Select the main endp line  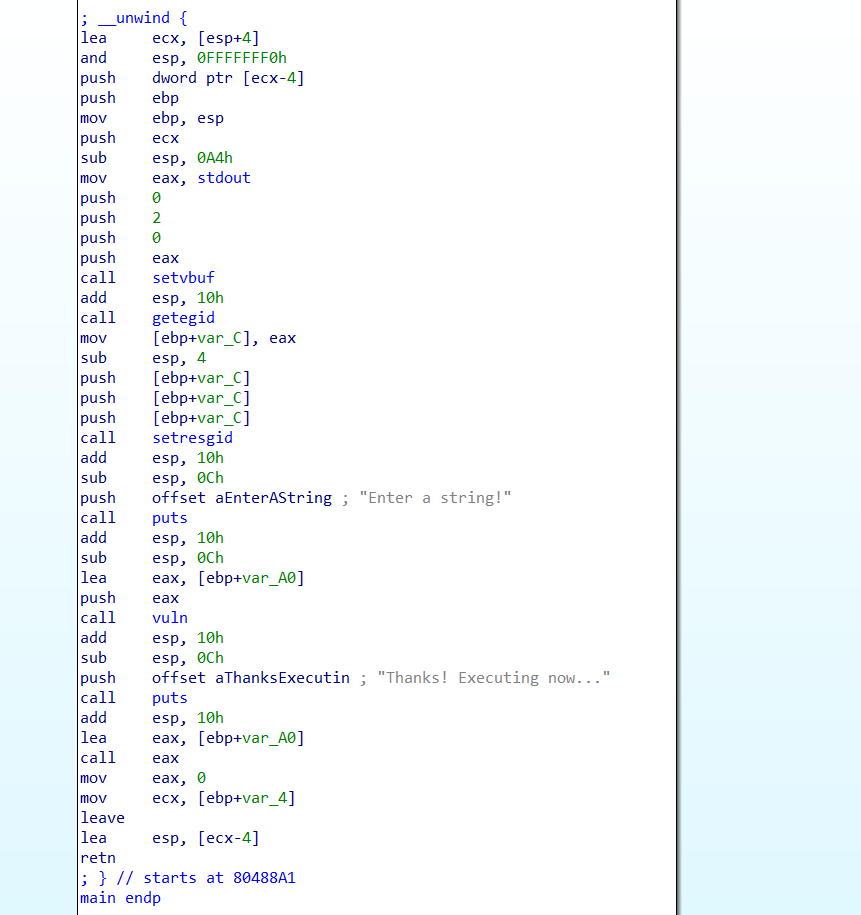[121, 898]
